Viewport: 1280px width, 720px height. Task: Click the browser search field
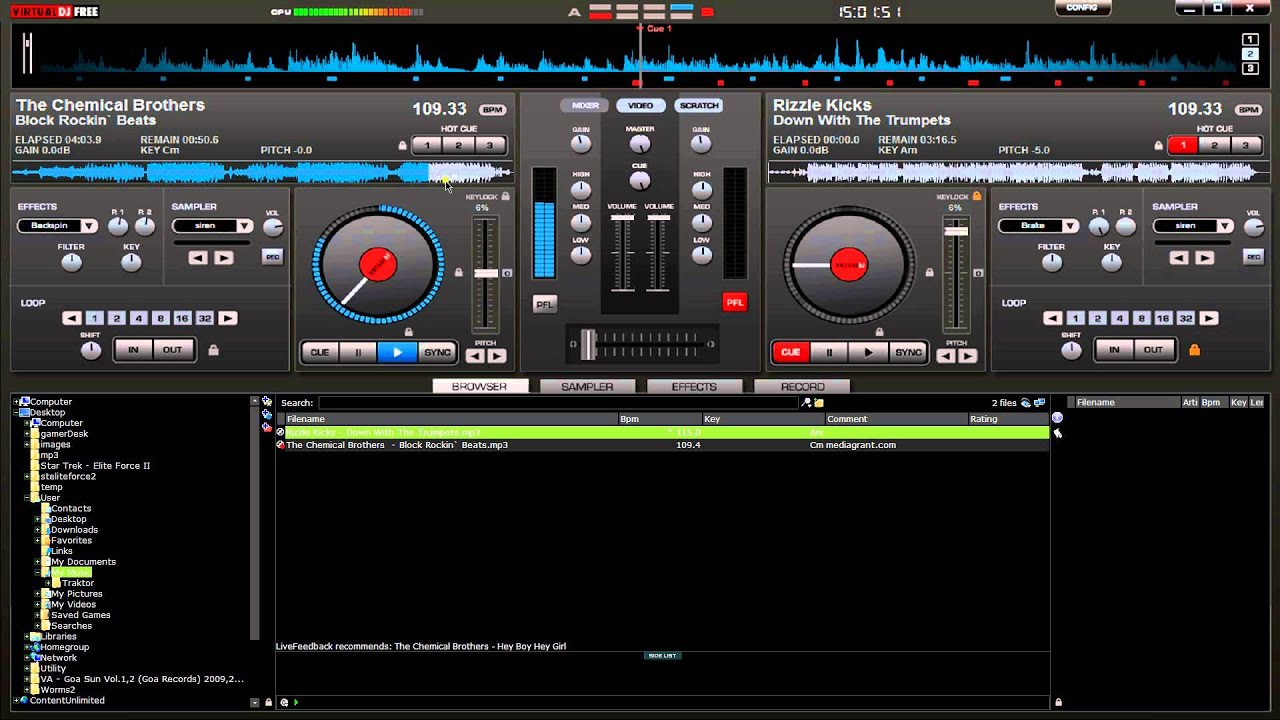(x=560, y=403)
